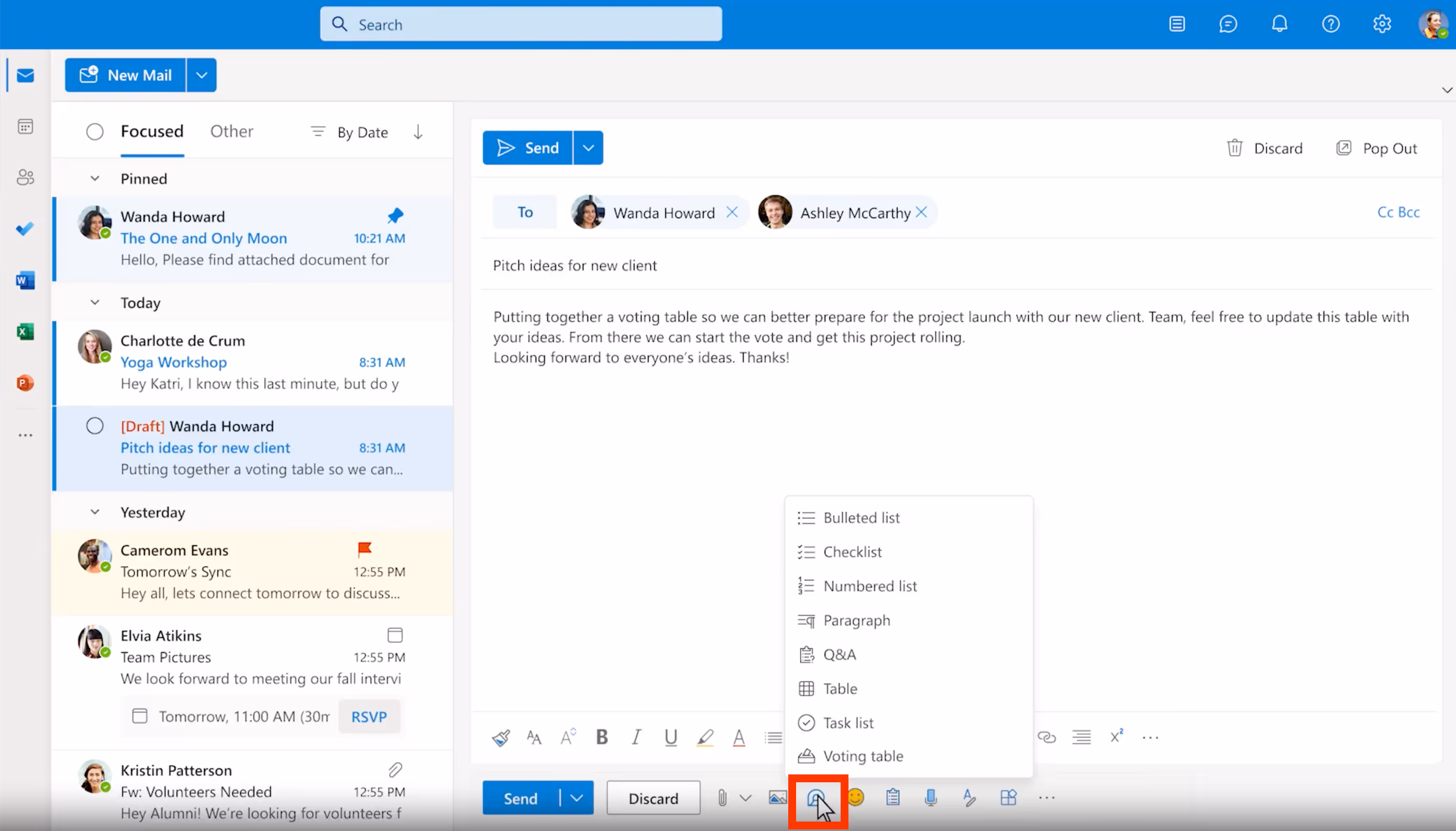The image size is (1456, 831).
Task: Open the To Do checkmark app
Action: tap(25, 229)
